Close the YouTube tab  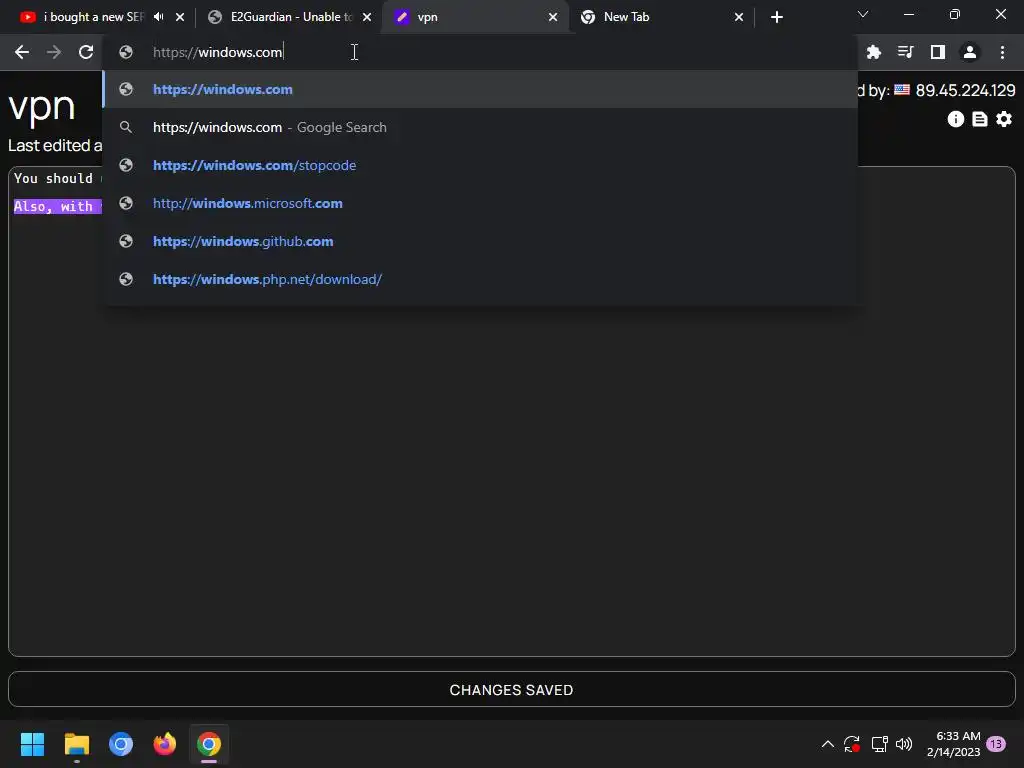[180, 17]
